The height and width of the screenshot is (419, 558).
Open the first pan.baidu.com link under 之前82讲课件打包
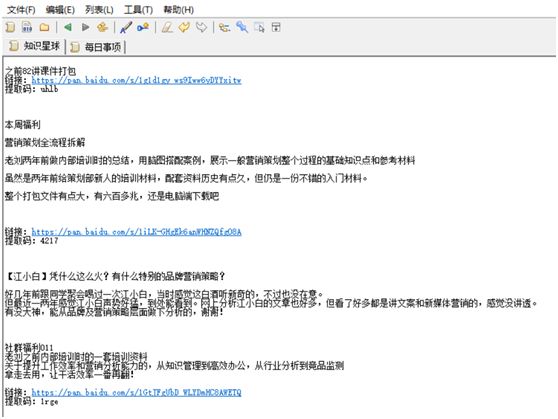[136, 80]
